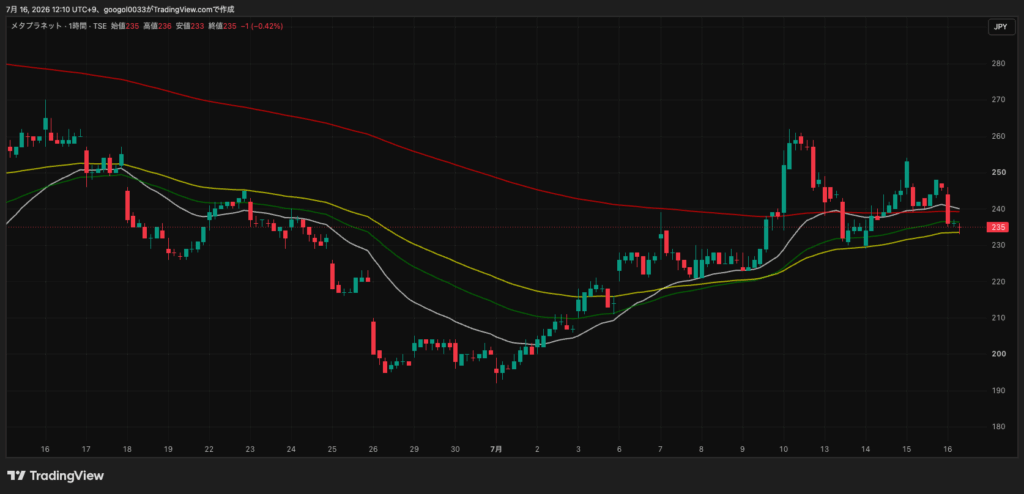Image resolution: width=1024 pixels, height=494 pixels.
Task: Click the red 235 current price label
Action: click(998, 227)
